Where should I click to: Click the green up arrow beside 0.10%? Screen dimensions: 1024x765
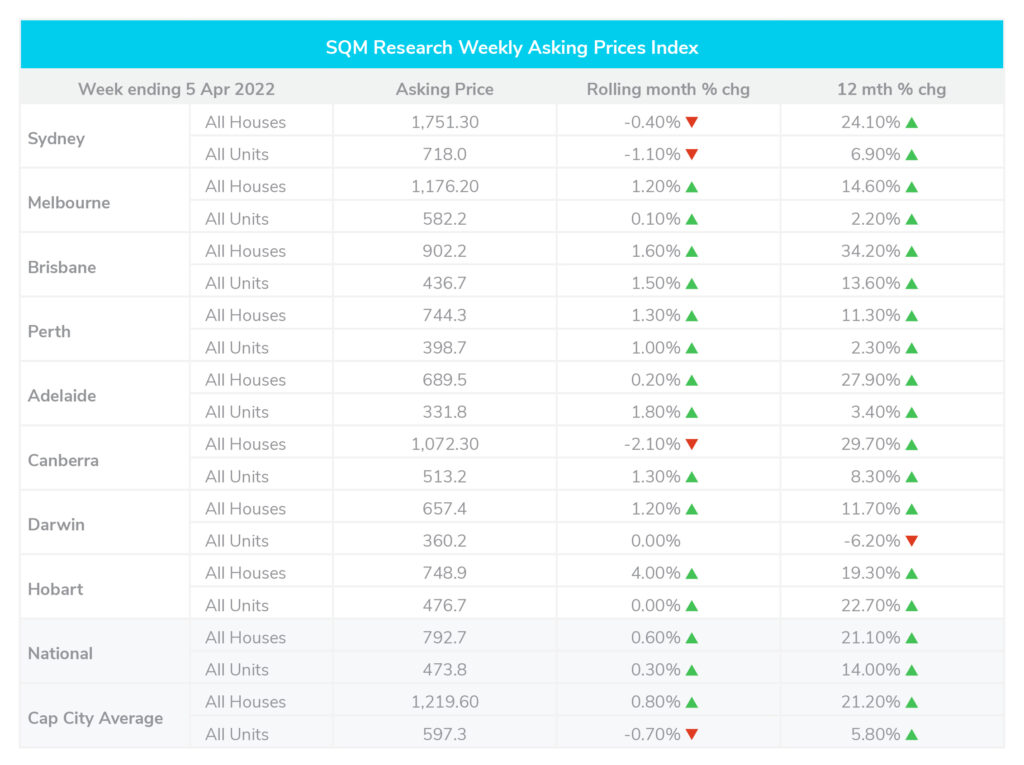pos(692,219)
